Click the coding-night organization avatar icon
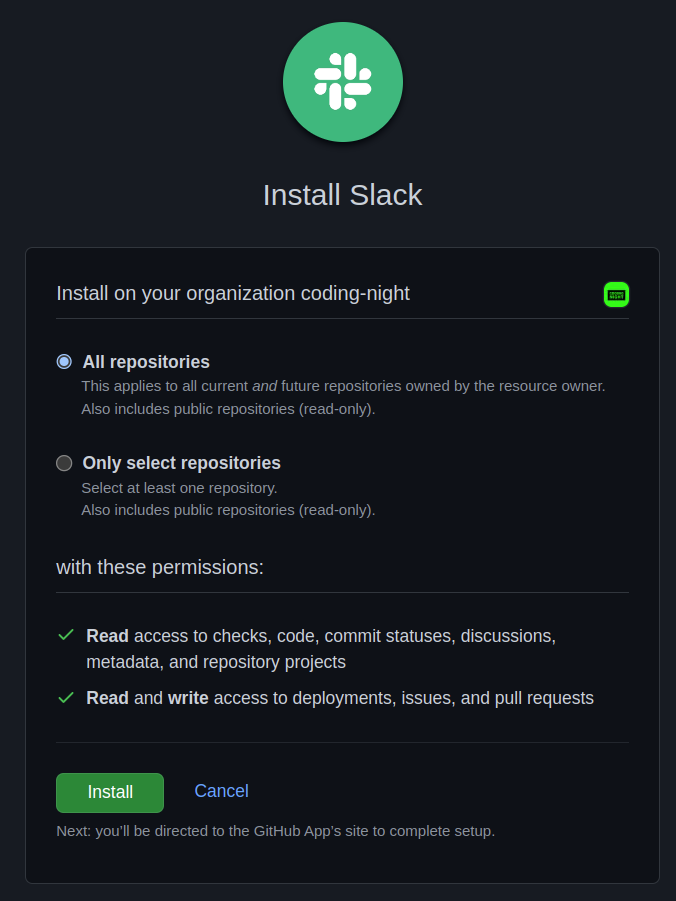The height and width of the screenshot is (901, 676). coord(616,294)
